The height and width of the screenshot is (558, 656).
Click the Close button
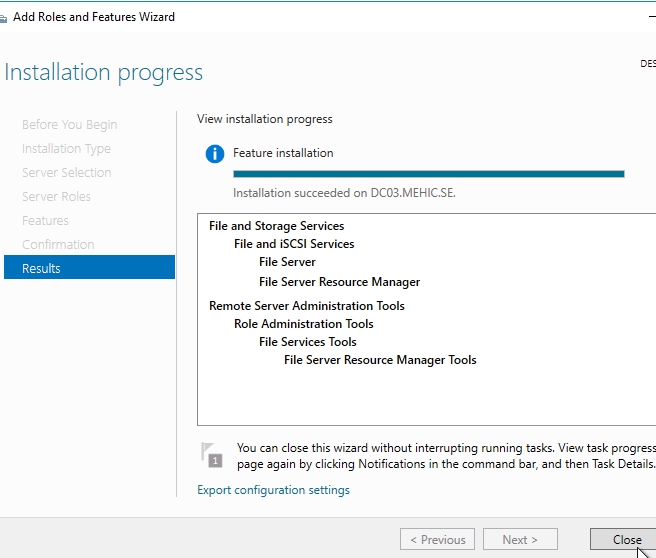tap(627, 540)
